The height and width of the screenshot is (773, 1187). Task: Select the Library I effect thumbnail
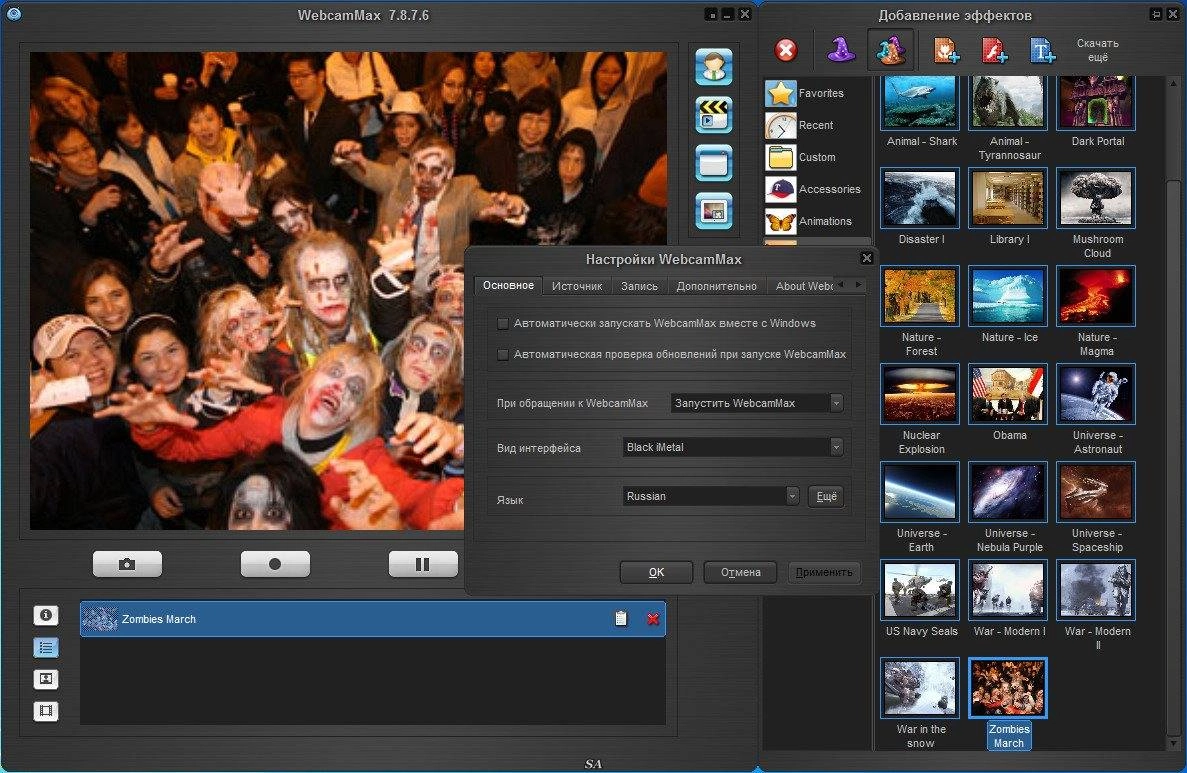pos(1008,198)
